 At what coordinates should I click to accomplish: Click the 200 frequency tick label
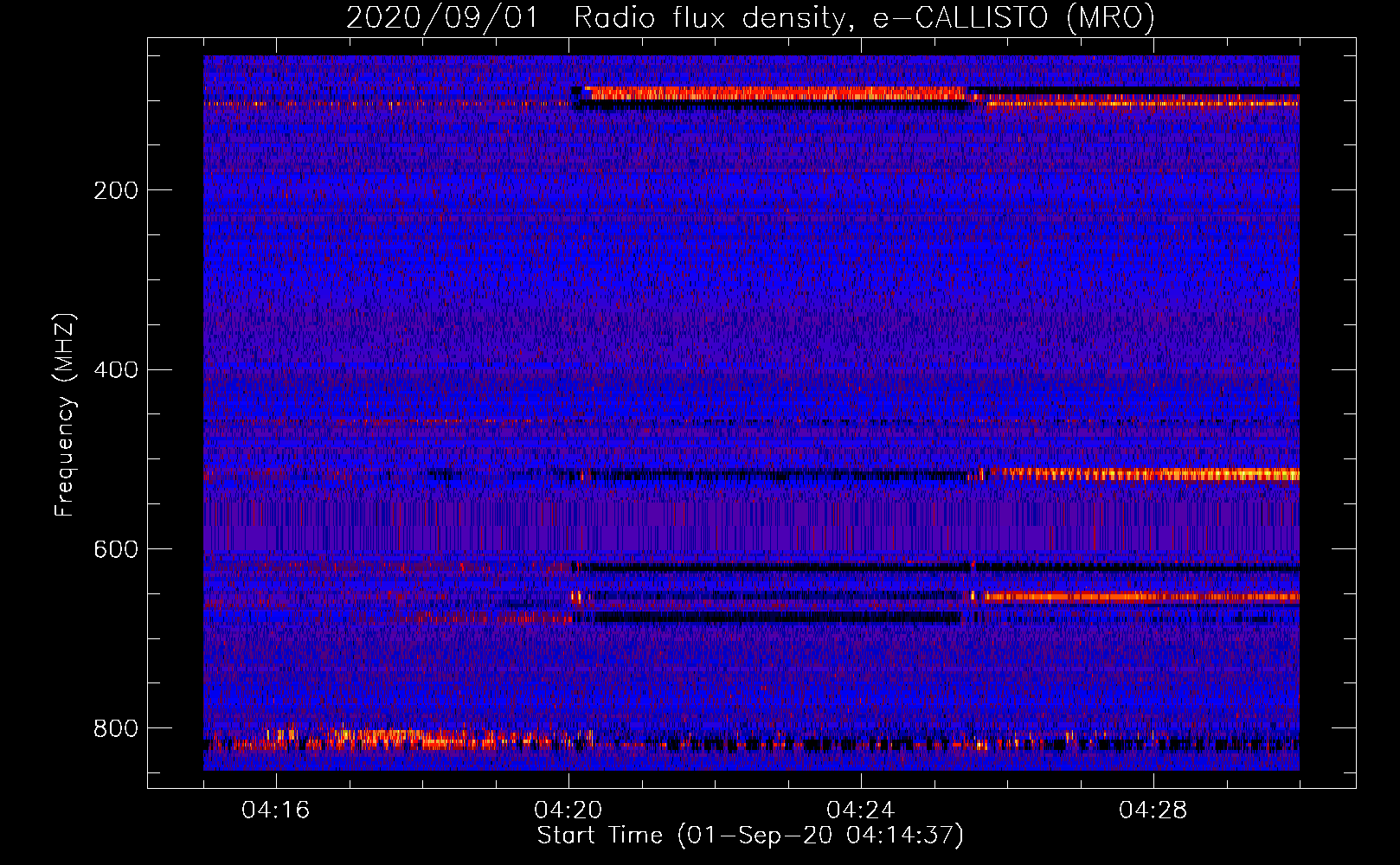(116, 190)
